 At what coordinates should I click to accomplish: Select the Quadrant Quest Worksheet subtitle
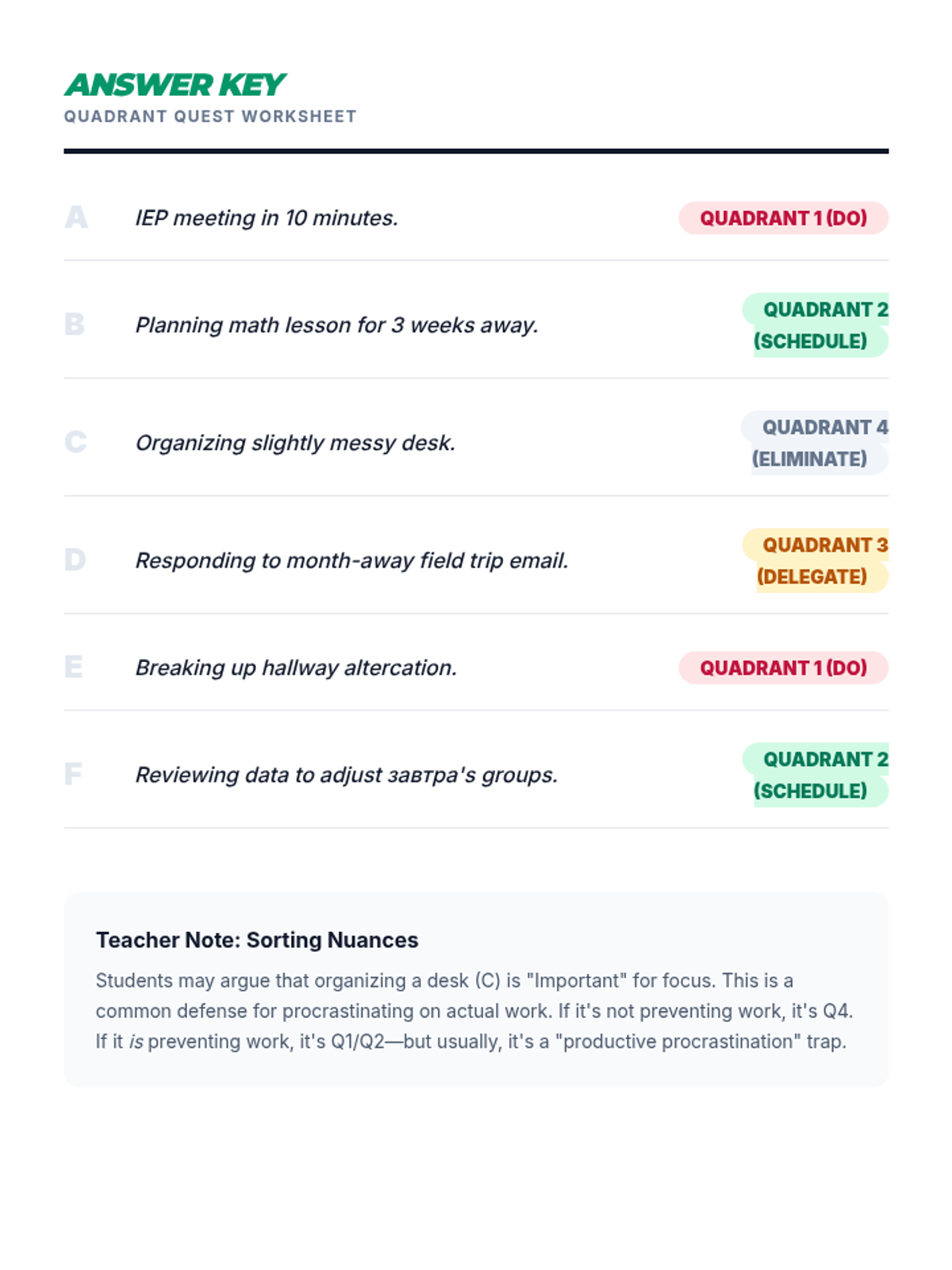click(x=210, y=117)
